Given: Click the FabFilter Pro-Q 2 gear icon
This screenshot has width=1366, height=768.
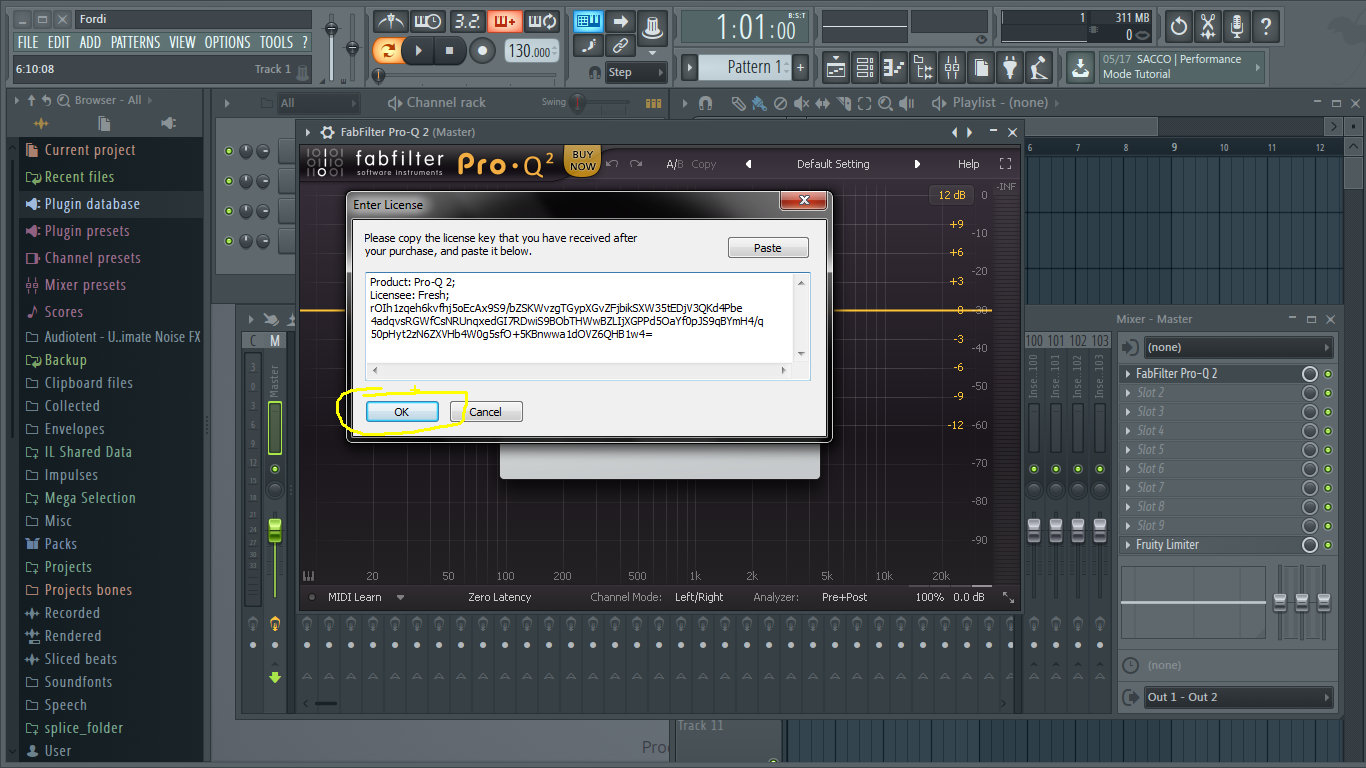Looking at the screenshot, I should click(327, 132).
